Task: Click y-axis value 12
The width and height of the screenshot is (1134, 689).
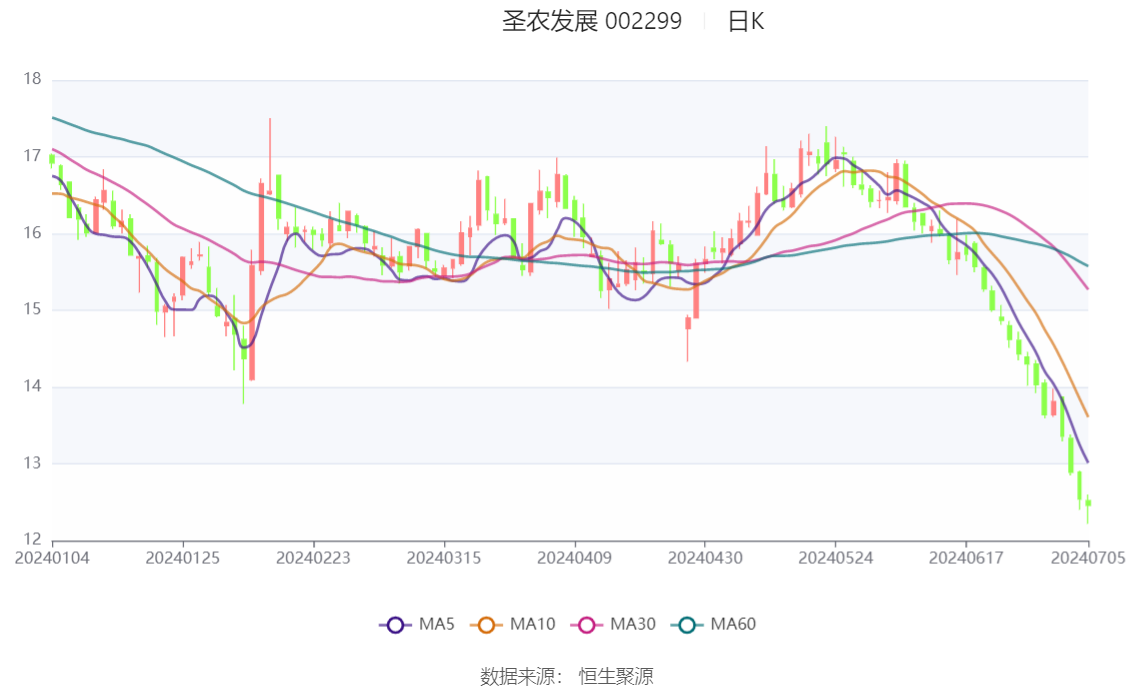Action: click(33, 539)
